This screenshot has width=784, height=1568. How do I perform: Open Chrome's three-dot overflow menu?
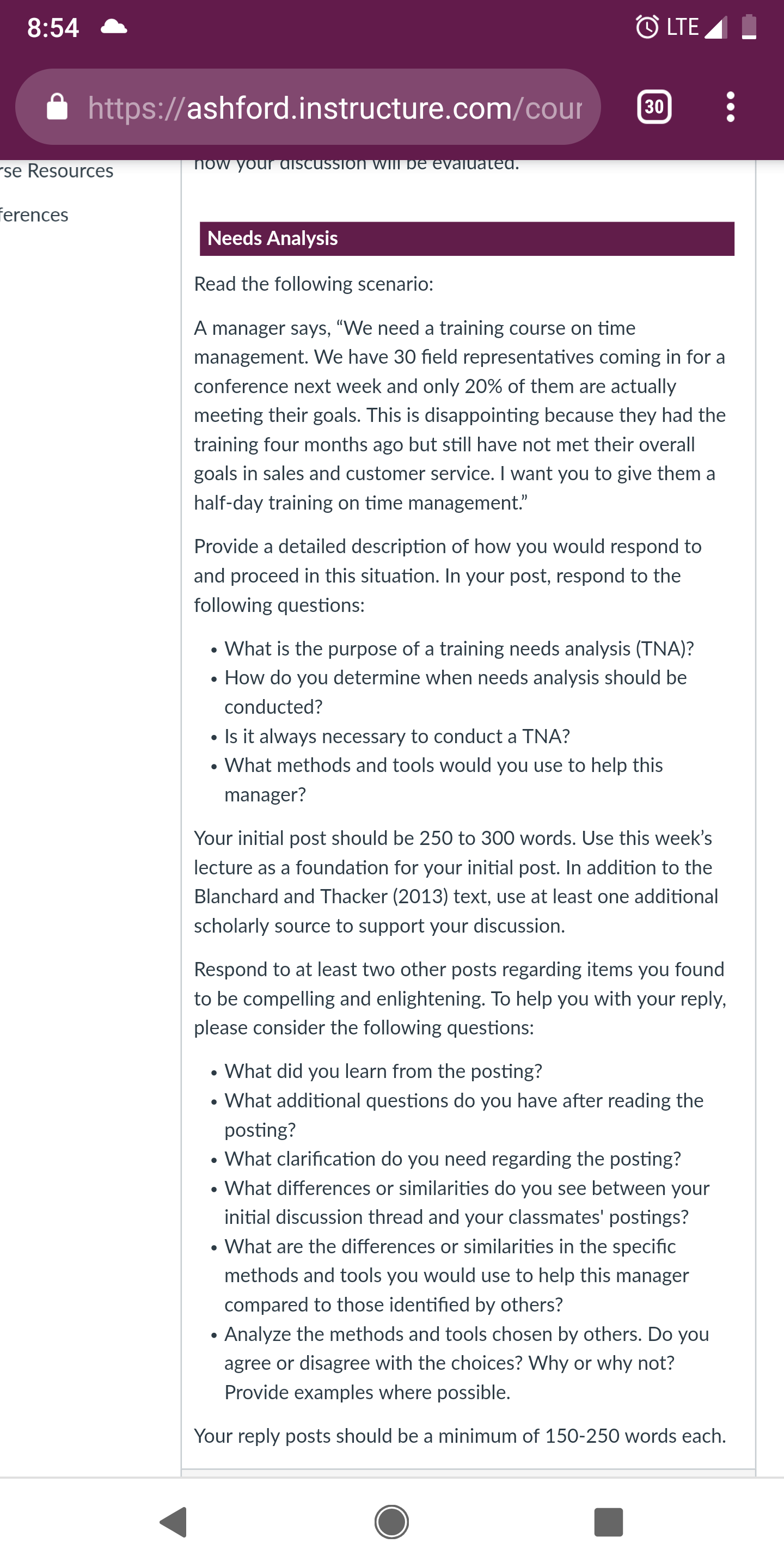pos(731,107)
